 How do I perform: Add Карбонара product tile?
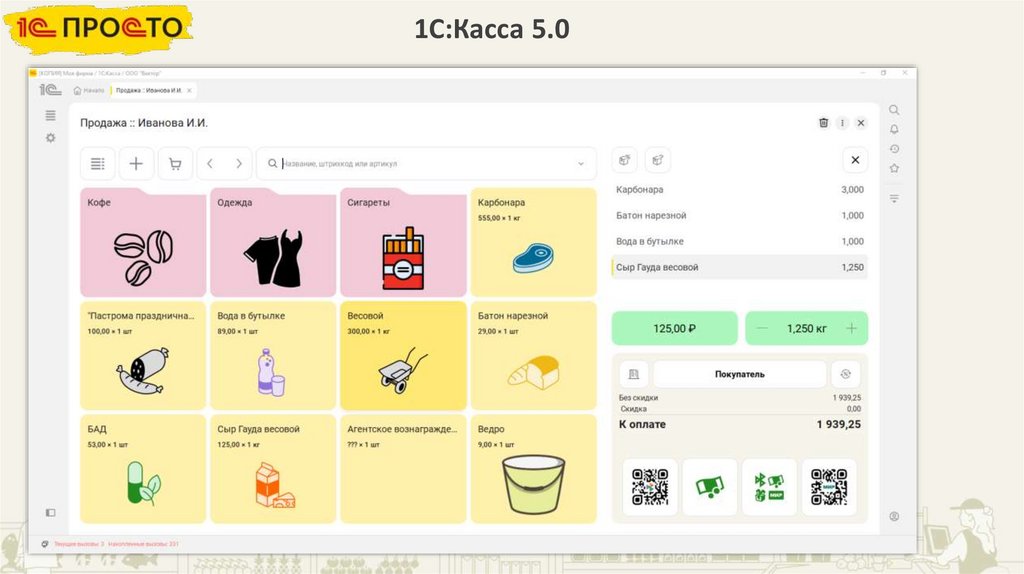pos(534,242)
